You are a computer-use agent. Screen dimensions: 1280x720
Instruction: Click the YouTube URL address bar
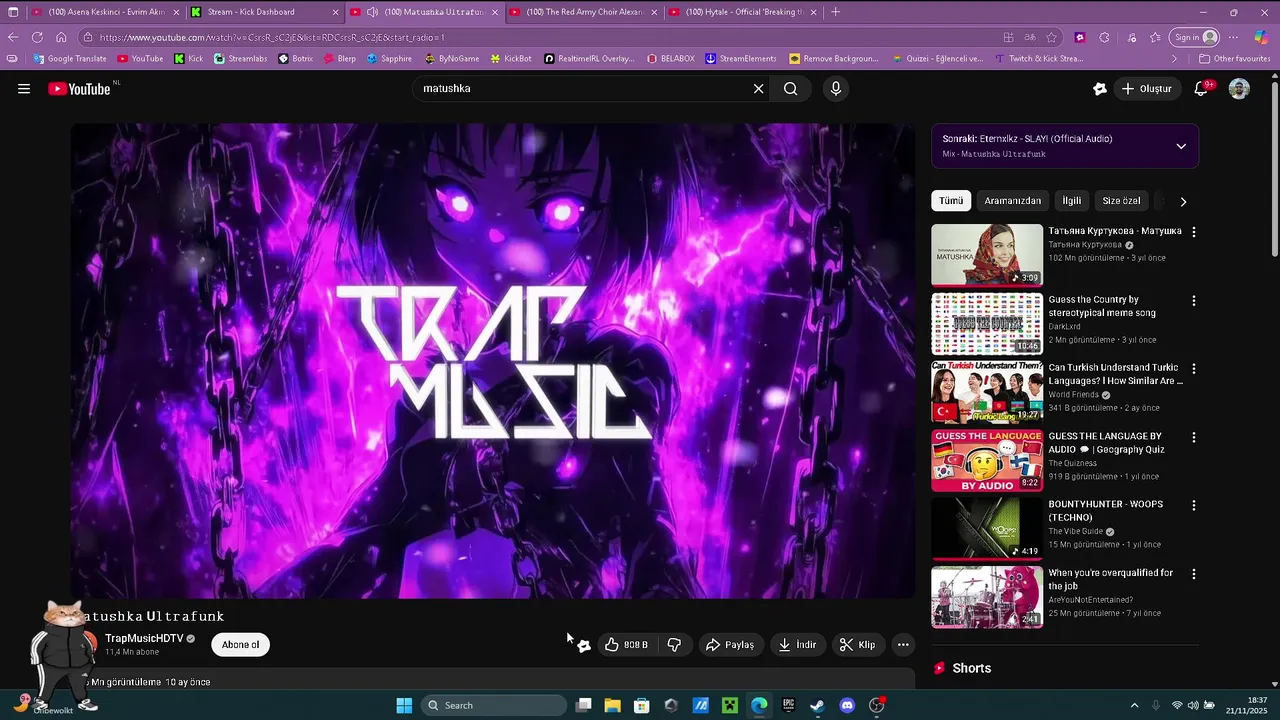click(540, 37)
